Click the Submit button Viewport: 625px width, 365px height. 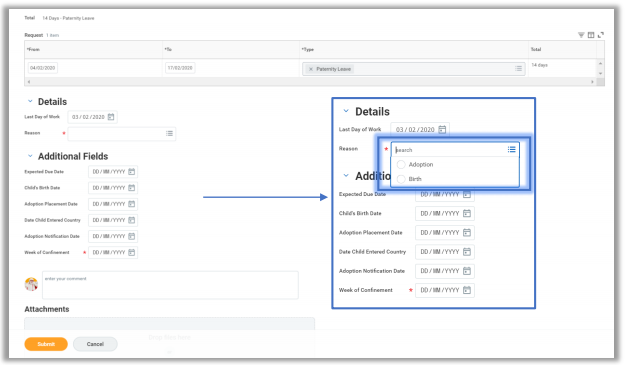[x=46, y=344]
